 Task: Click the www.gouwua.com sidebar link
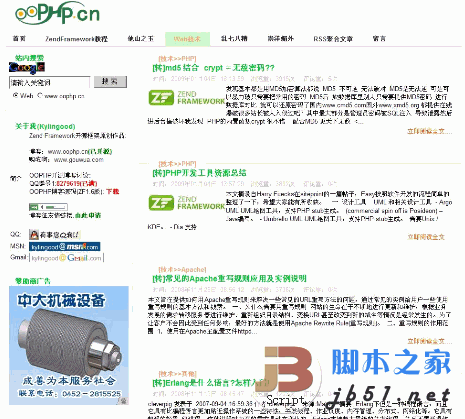pyautogui.click(x=79, y=160)
